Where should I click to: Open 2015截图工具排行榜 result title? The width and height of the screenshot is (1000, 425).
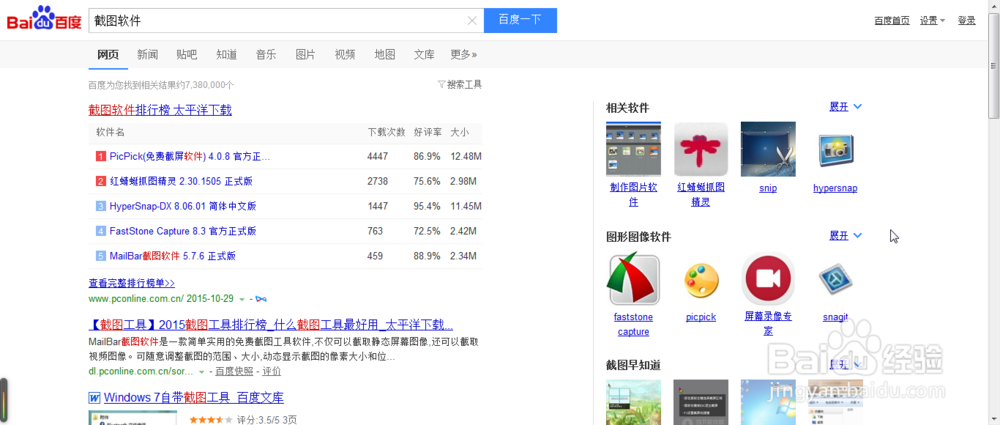tap(271, 323)
